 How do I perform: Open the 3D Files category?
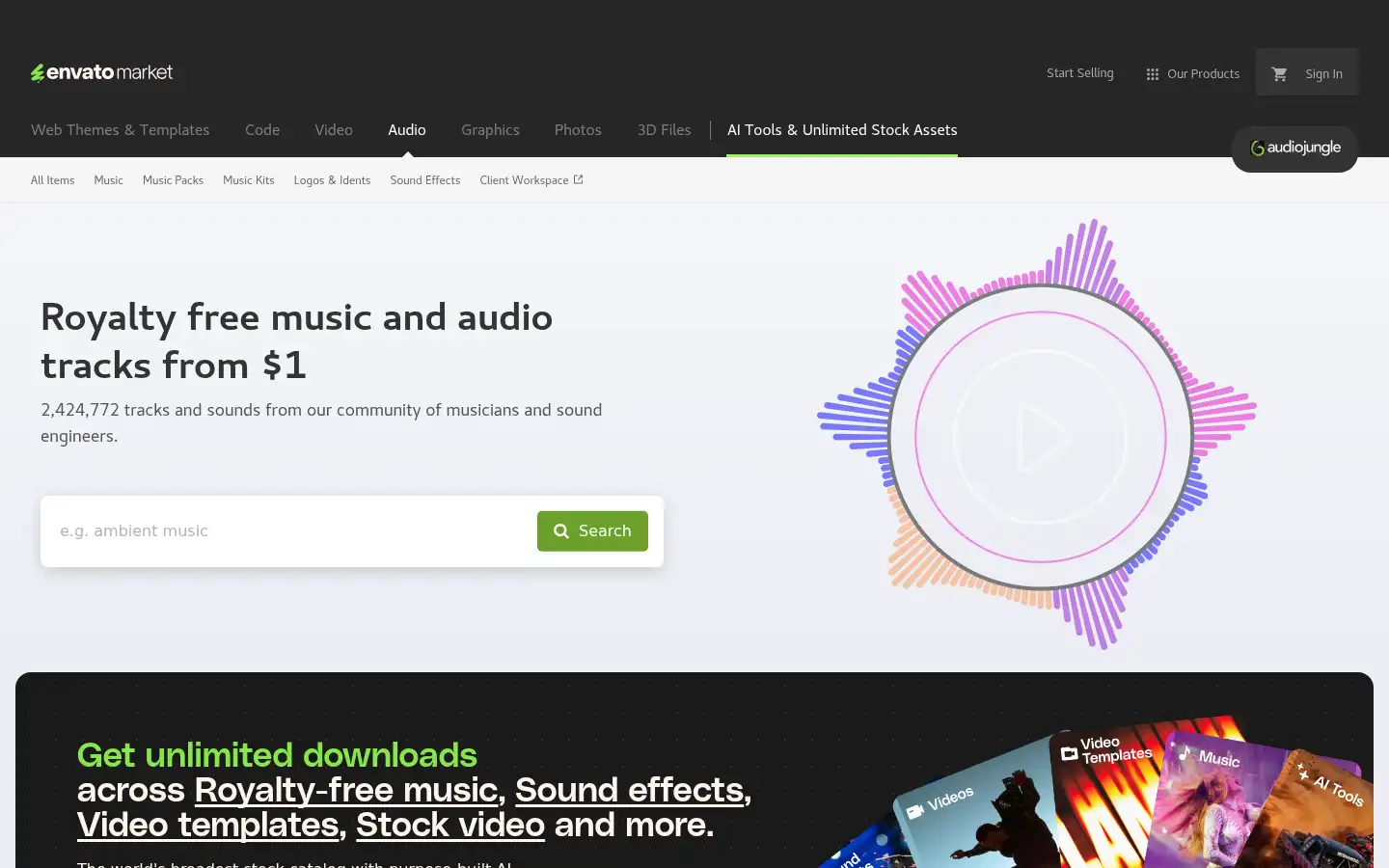click(x=664, y=129)
